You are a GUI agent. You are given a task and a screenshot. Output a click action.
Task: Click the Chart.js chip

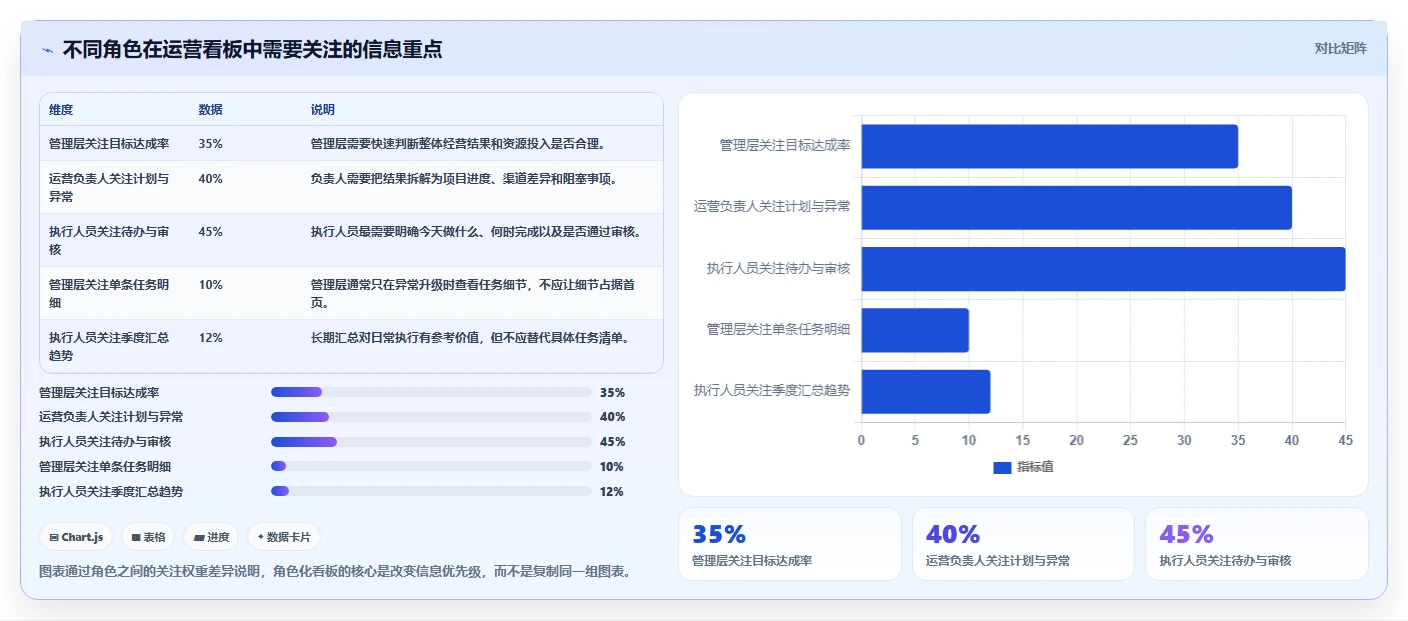tap(77, 537)
